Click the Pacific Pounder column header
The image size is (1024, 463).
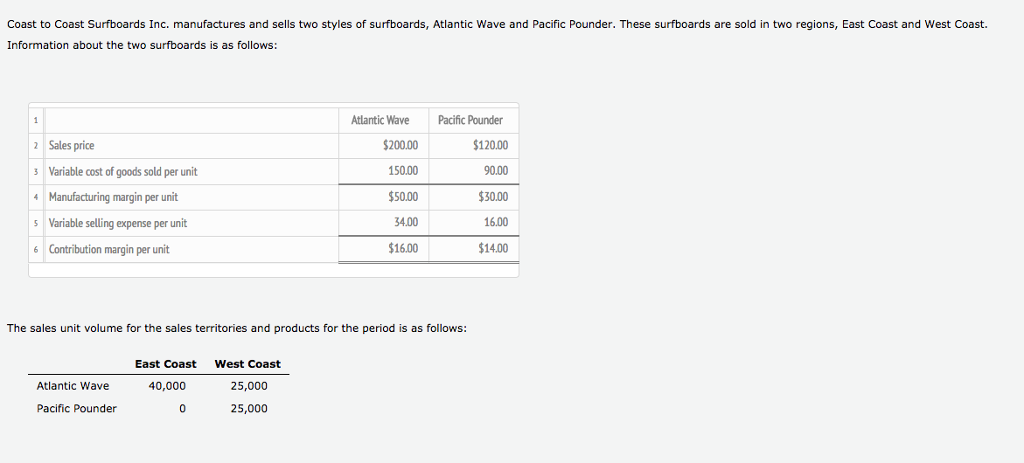tap(470, 120)
